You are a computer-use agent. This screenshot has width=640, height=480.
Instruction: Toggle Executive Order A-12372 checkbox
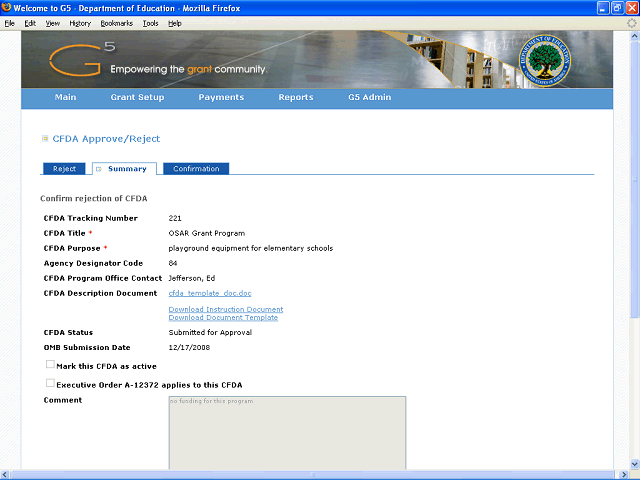[x=50, y=383]
